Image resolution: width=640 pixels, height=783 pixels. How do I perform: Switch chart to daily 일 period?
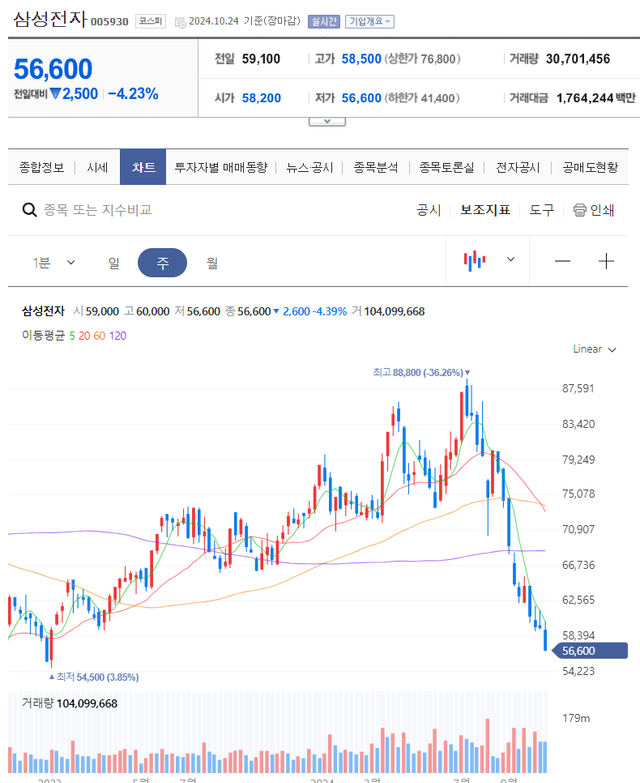click(x=114, y=262)
